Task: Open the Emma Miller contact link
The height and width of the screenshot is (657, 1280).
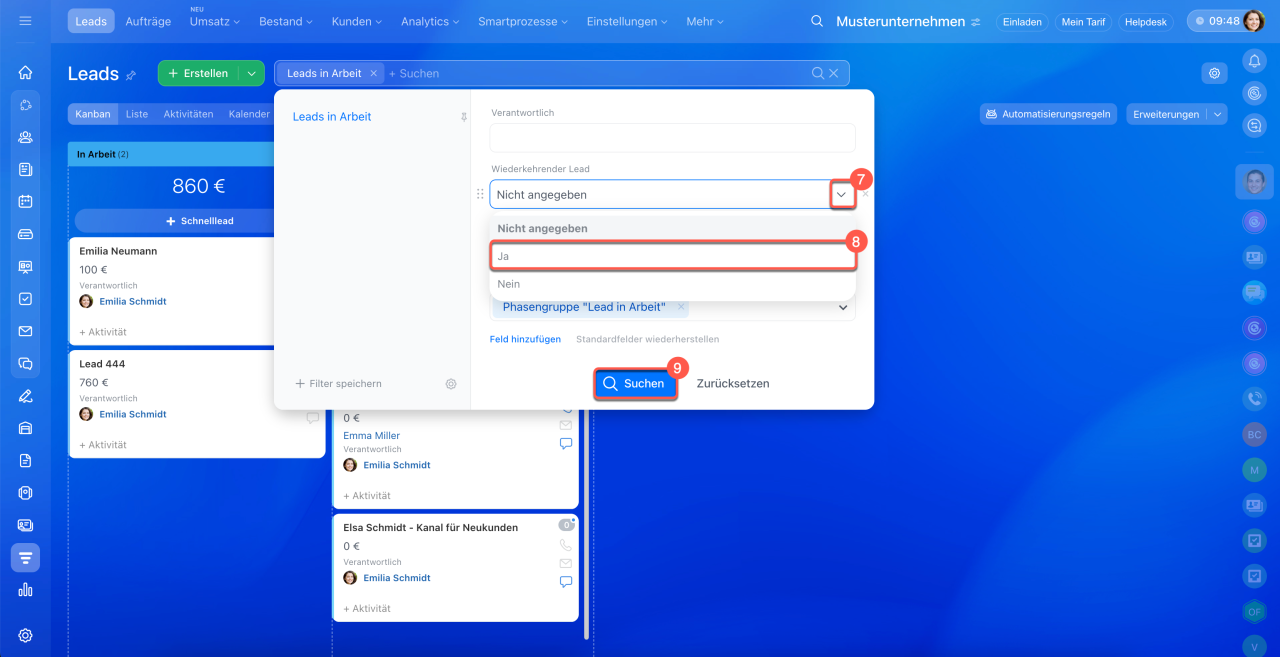Action: 371,436
